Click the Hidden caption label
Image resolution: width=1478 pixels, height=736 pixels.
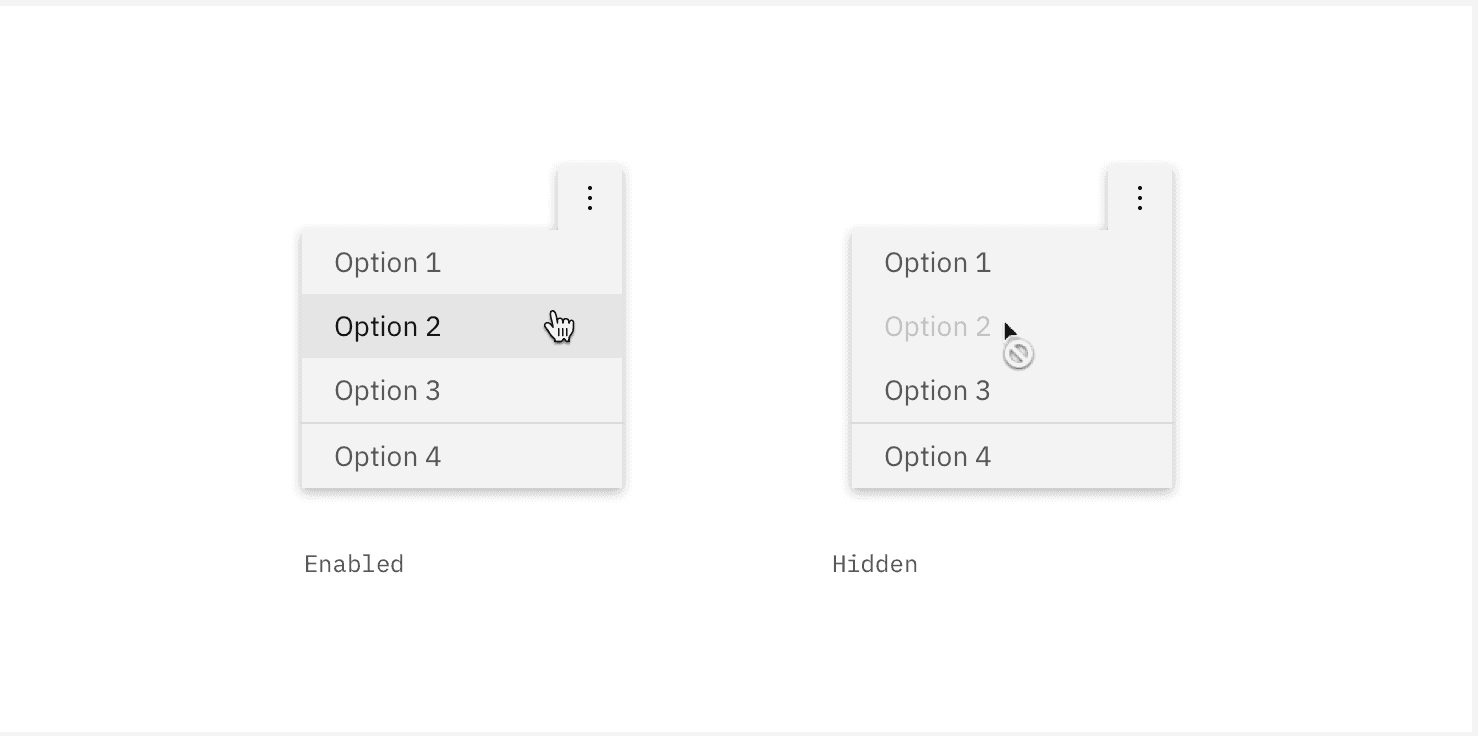tap(875, 564)
